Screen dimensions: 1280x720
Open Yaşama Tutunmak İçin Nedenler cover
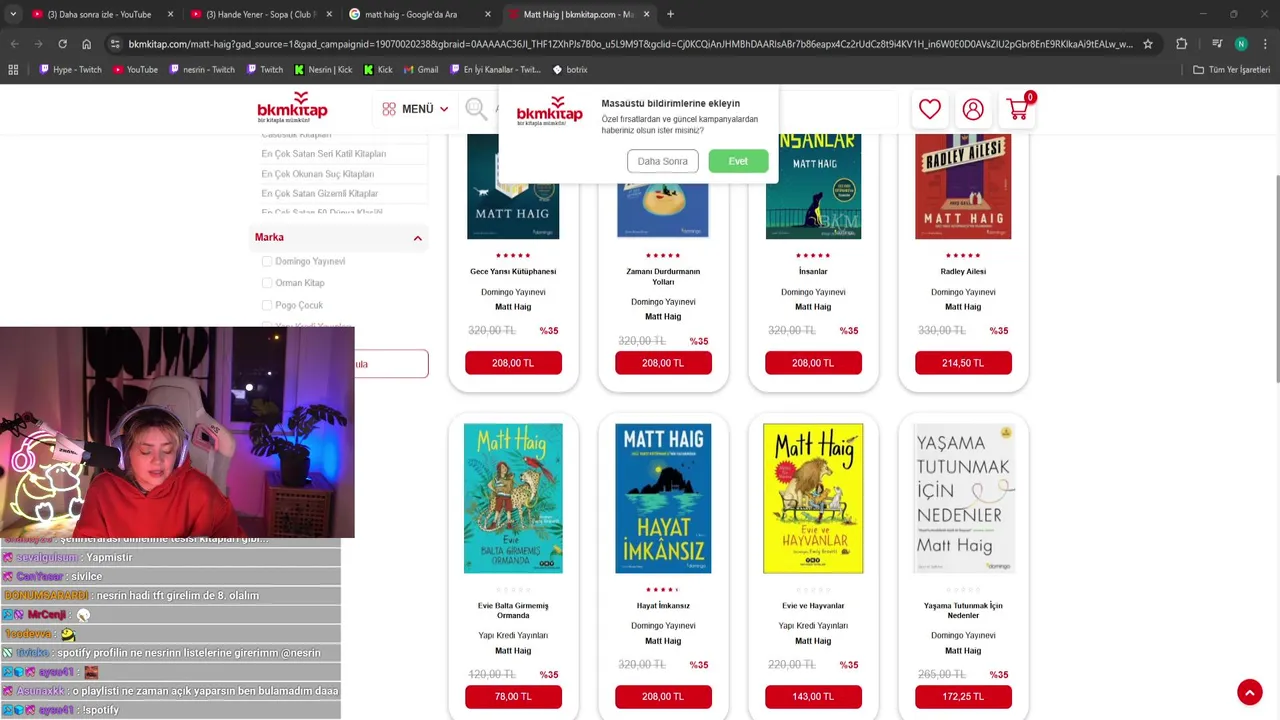tap(963, 498)
